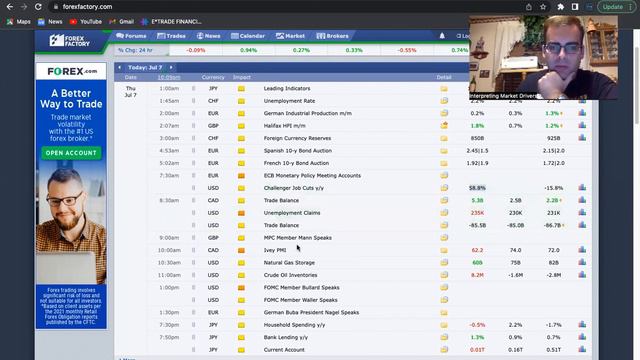Open detail folder for Bank Lending y/y
The image size is (640, 360).
(x=444, y=337)
